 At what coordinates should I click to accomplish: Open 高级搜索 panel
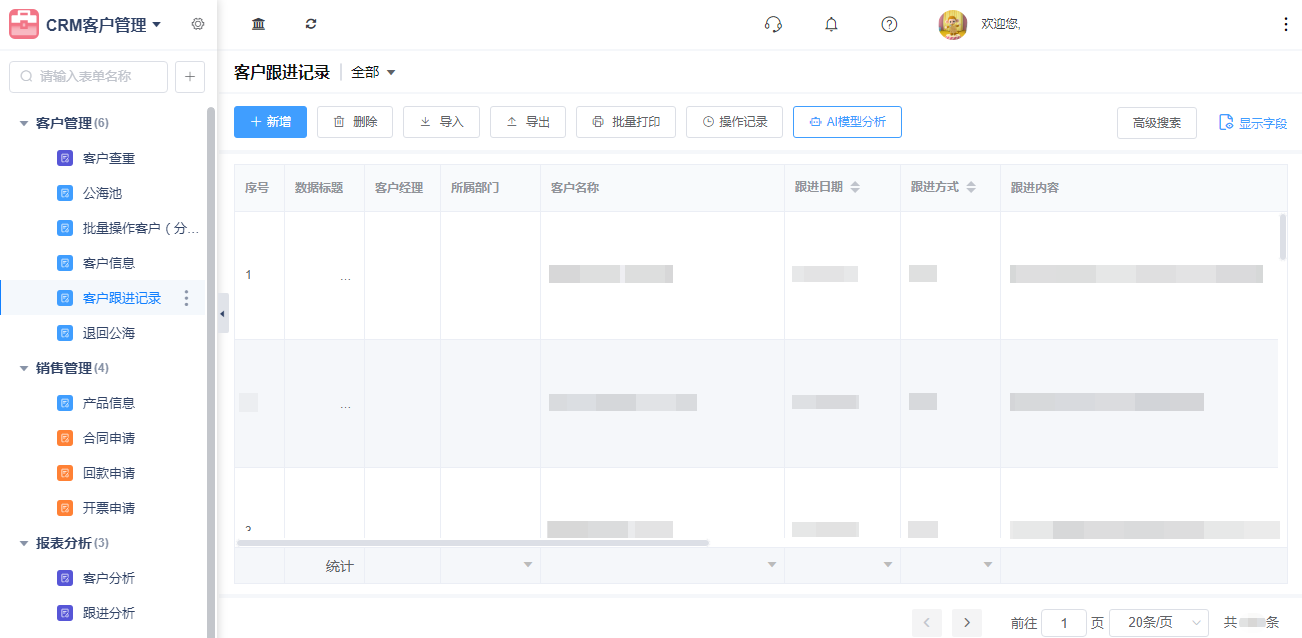click(1157, 123)
